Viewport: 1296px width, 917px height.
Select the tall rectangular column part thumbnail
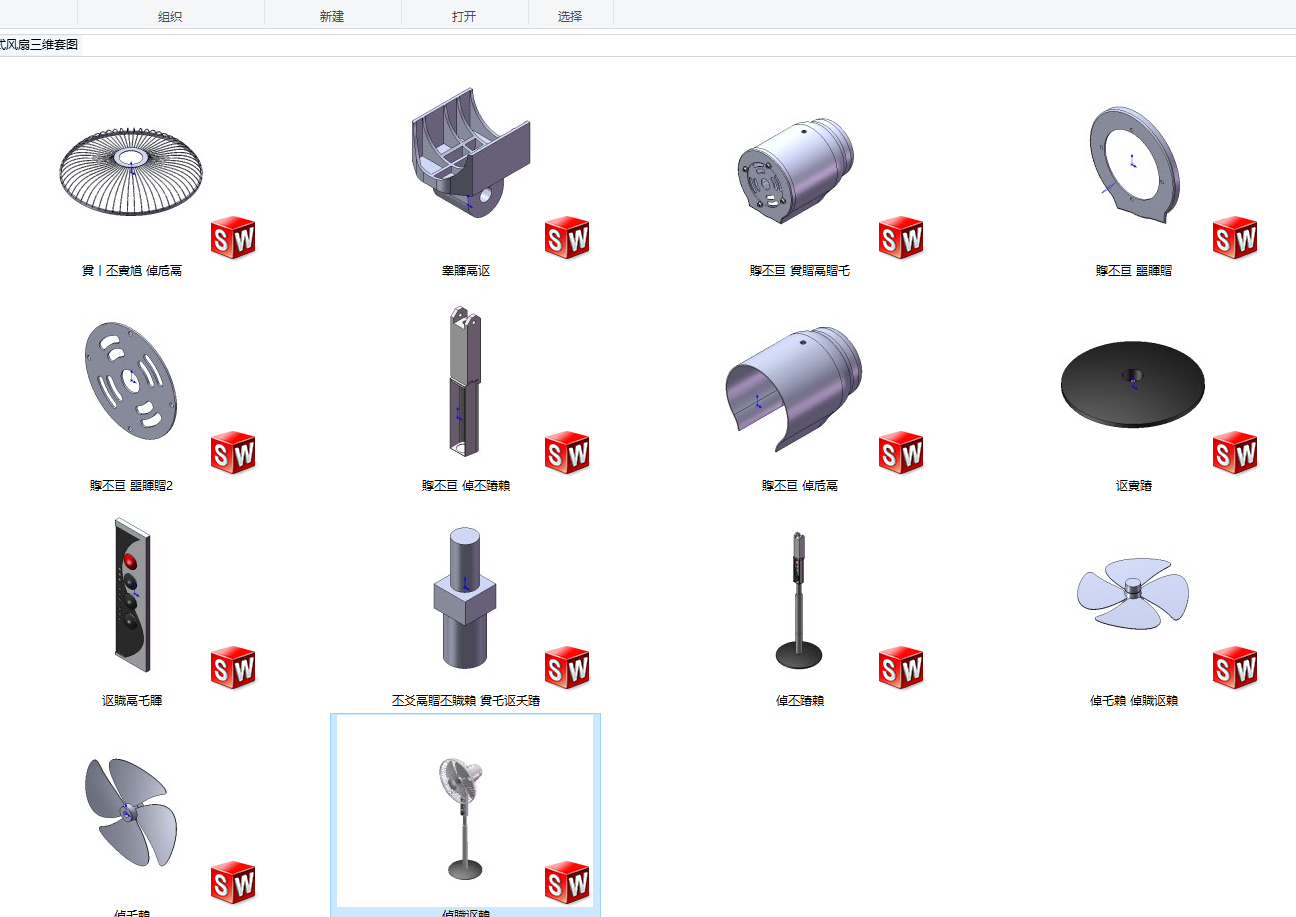coord(465,380)
